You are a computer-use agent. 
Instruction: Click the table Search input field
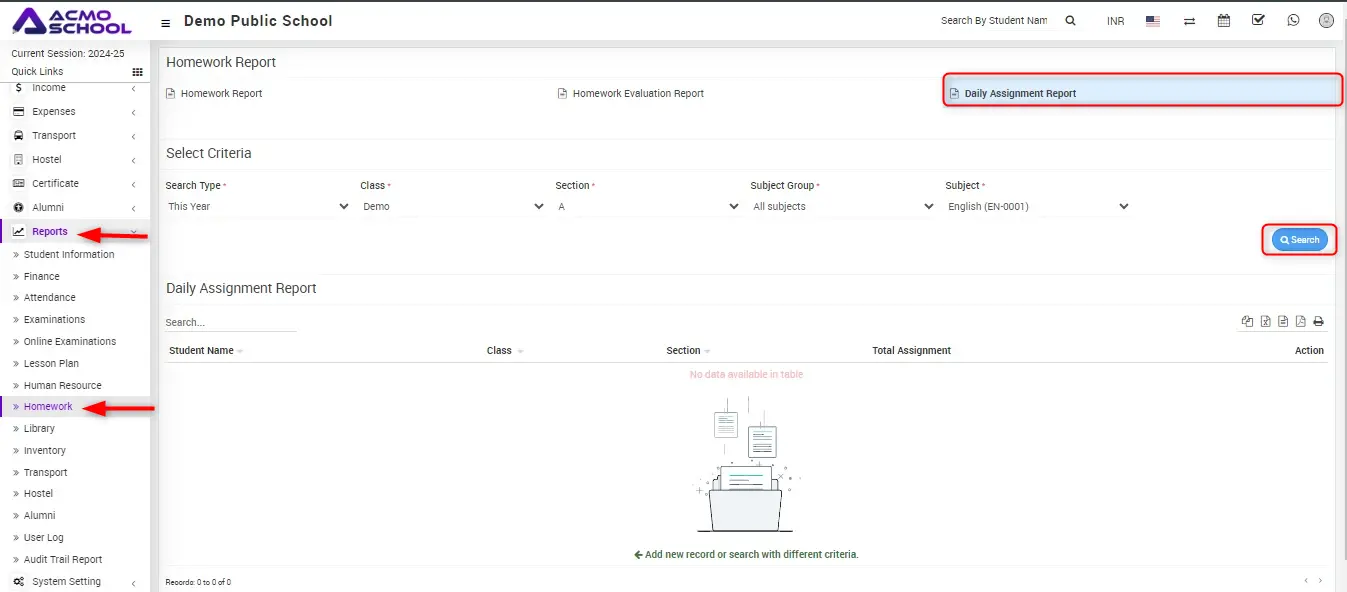230,323
